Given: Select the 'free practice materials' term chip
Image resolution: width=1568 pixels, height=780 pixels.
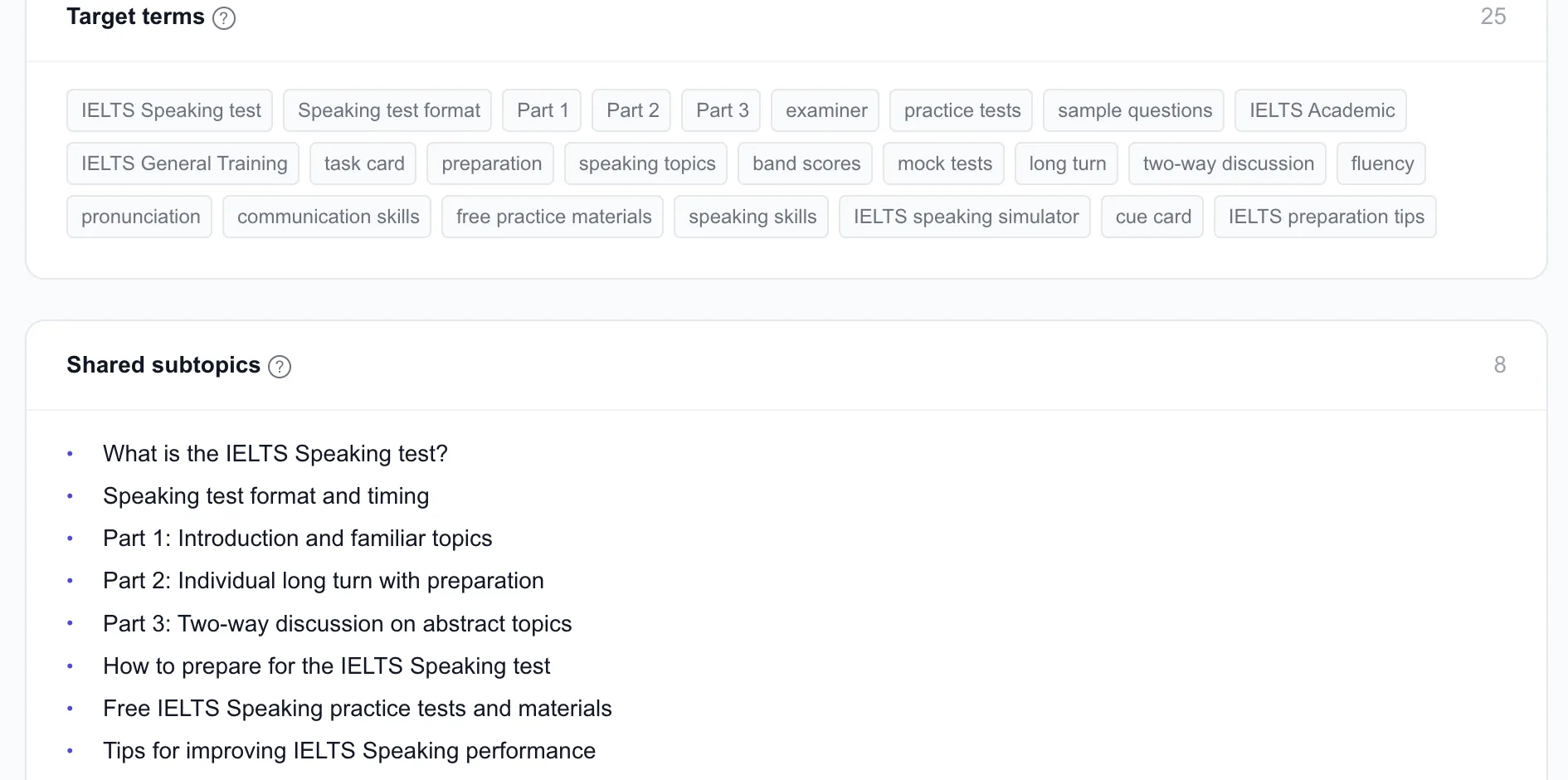Looking at the screenshot, I should pos(553,217).
